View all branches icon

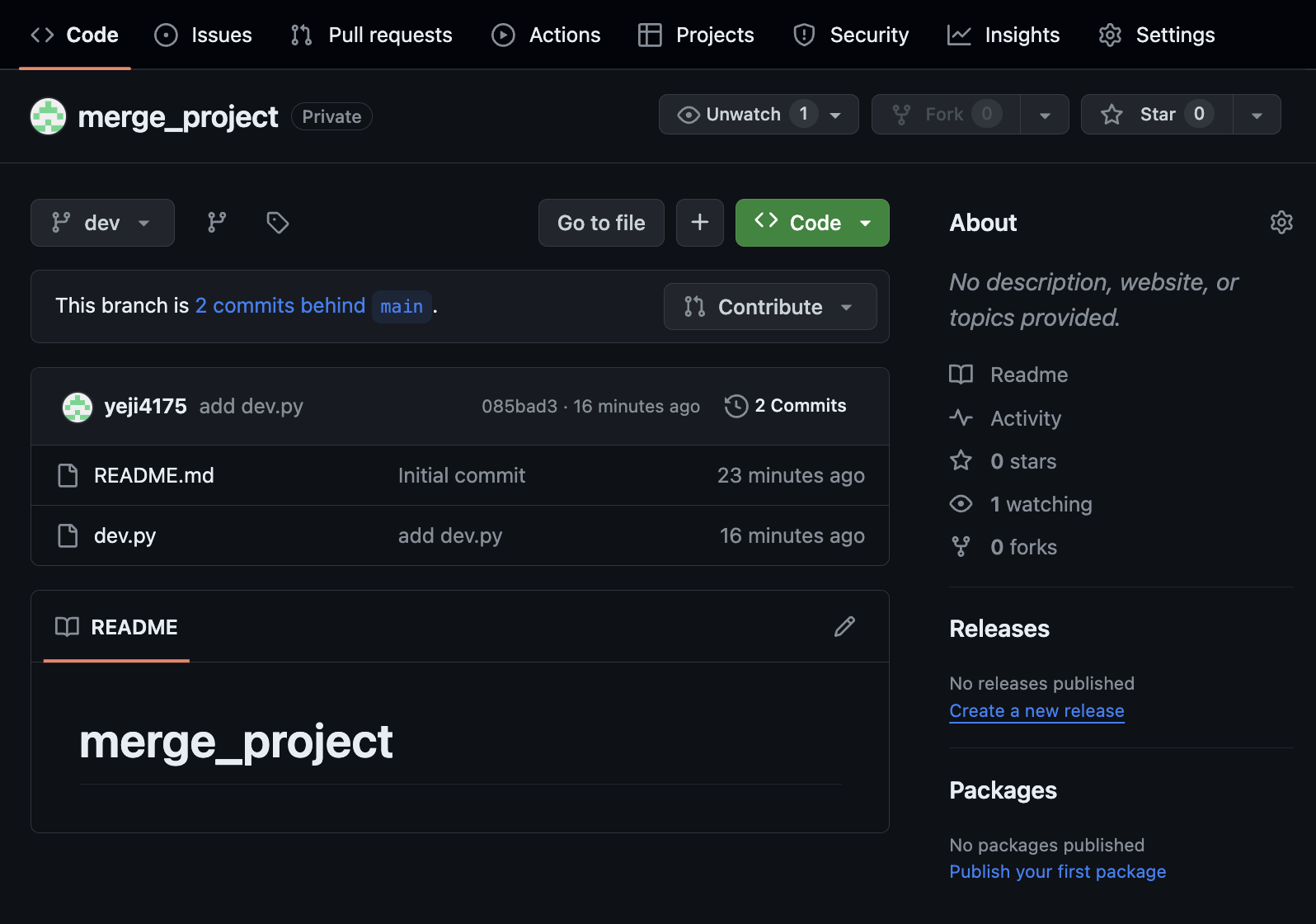pyautogui.click(x=217, y=223)
